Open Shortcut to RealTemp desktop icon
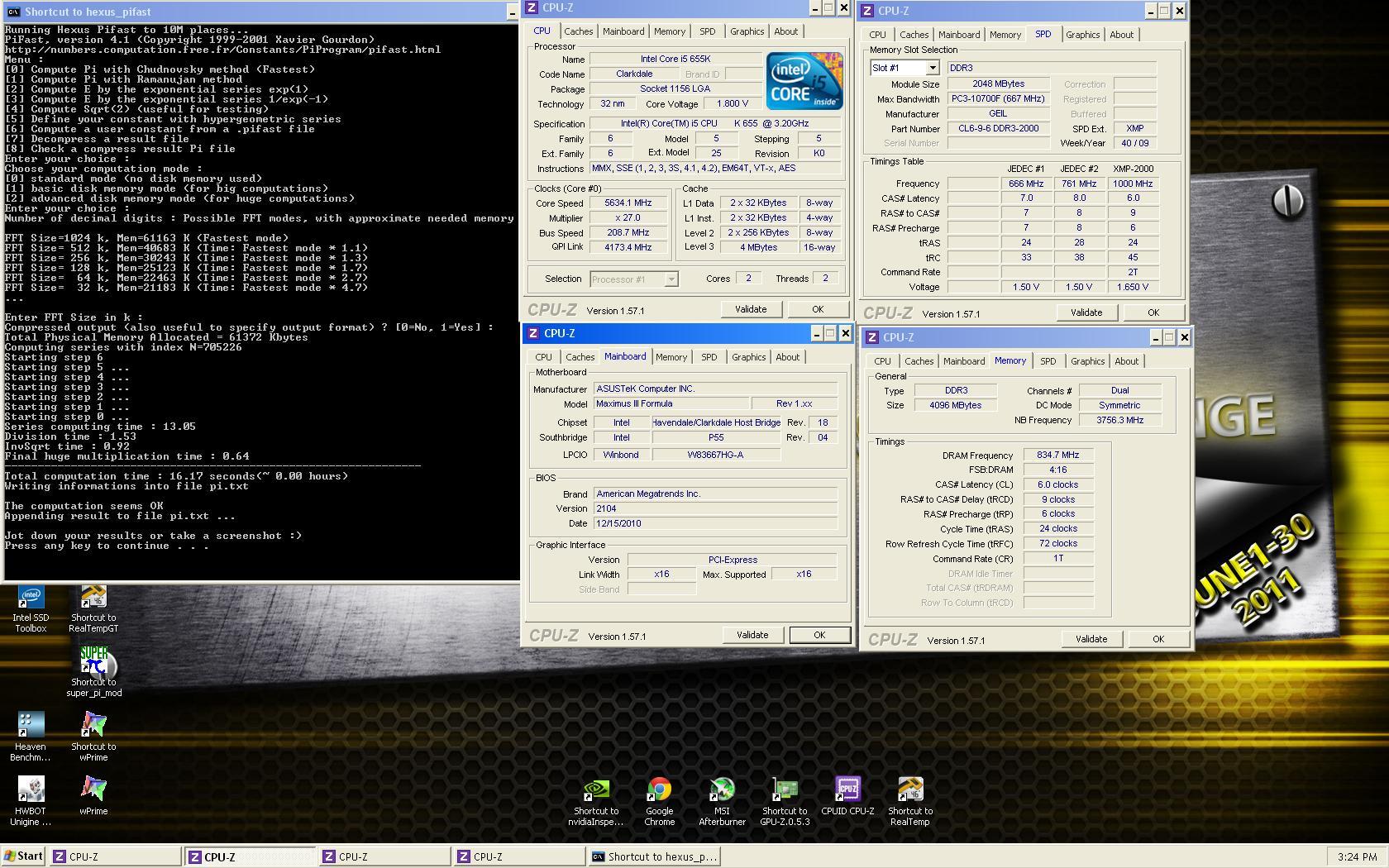Image resolution: width=1389 pixels, height=868 pixels. tap(910, 802)
